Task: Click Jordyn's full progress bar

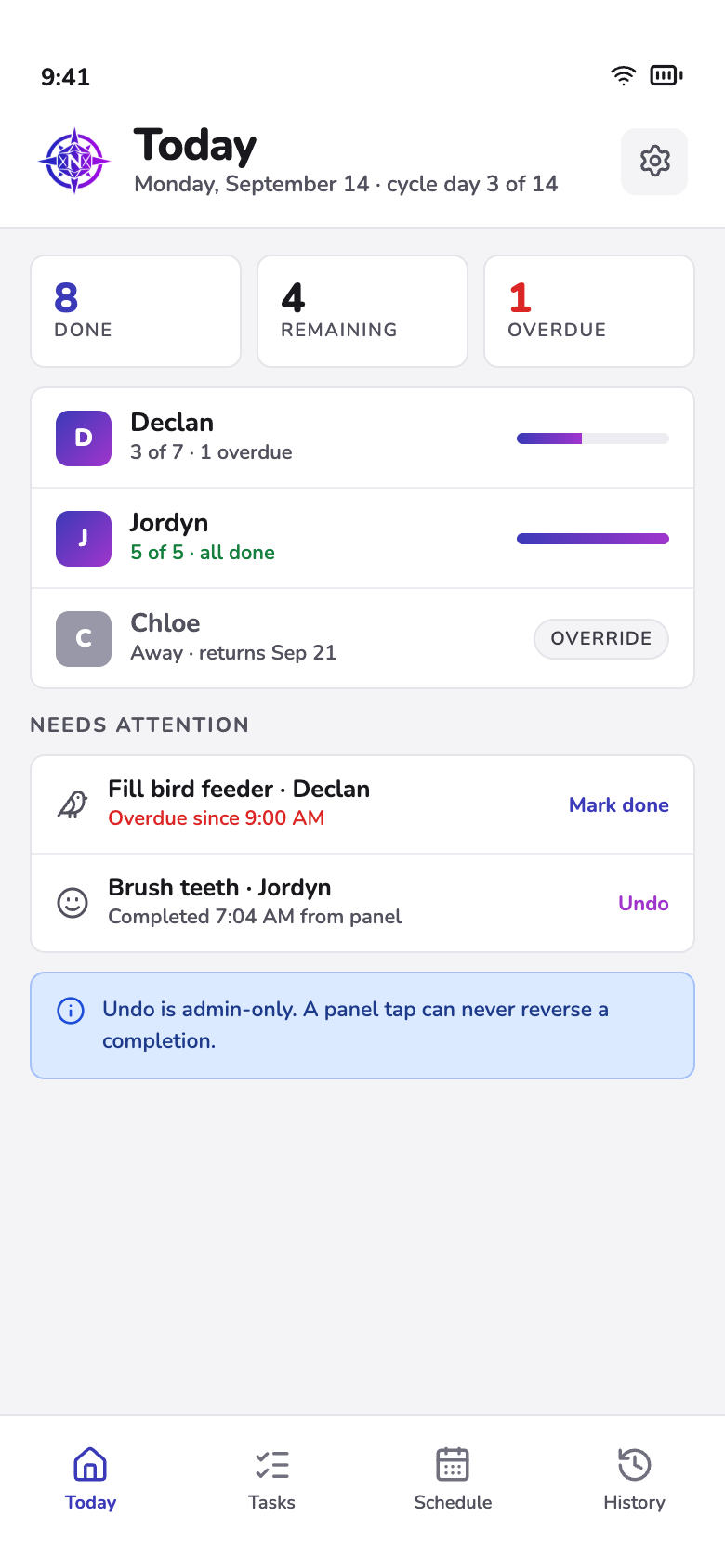Action: click(x=593, y=539)
